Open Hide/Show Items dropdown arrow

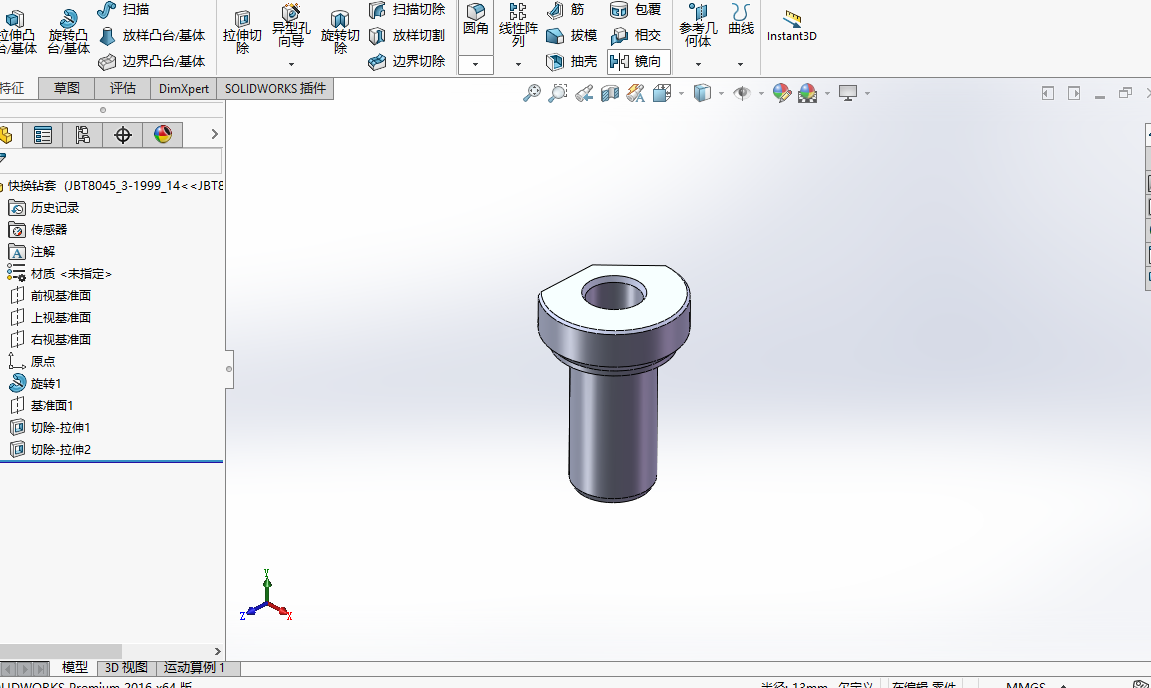tap(761, 93)
